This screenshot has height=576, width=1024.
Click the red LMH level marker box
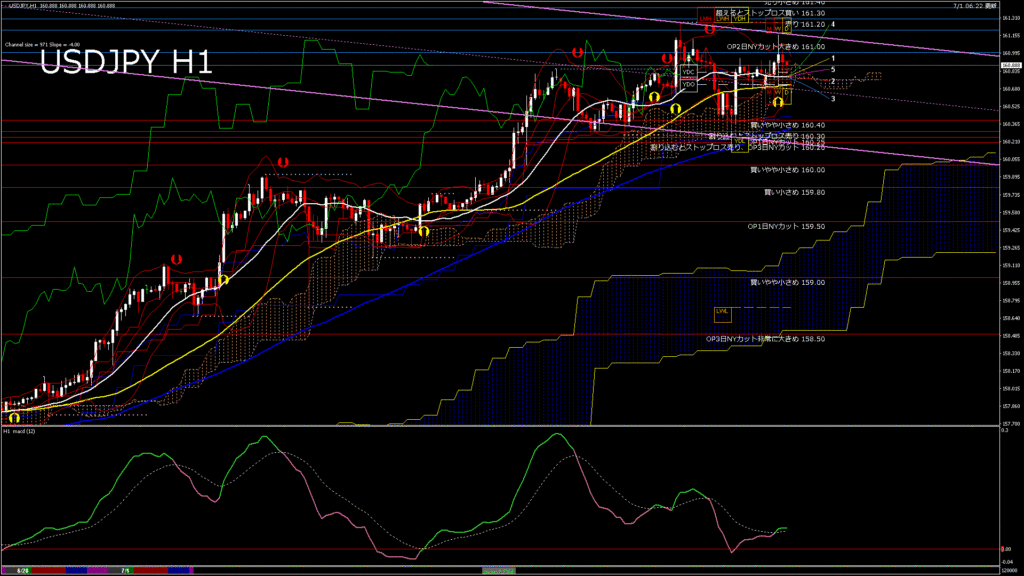706,19
